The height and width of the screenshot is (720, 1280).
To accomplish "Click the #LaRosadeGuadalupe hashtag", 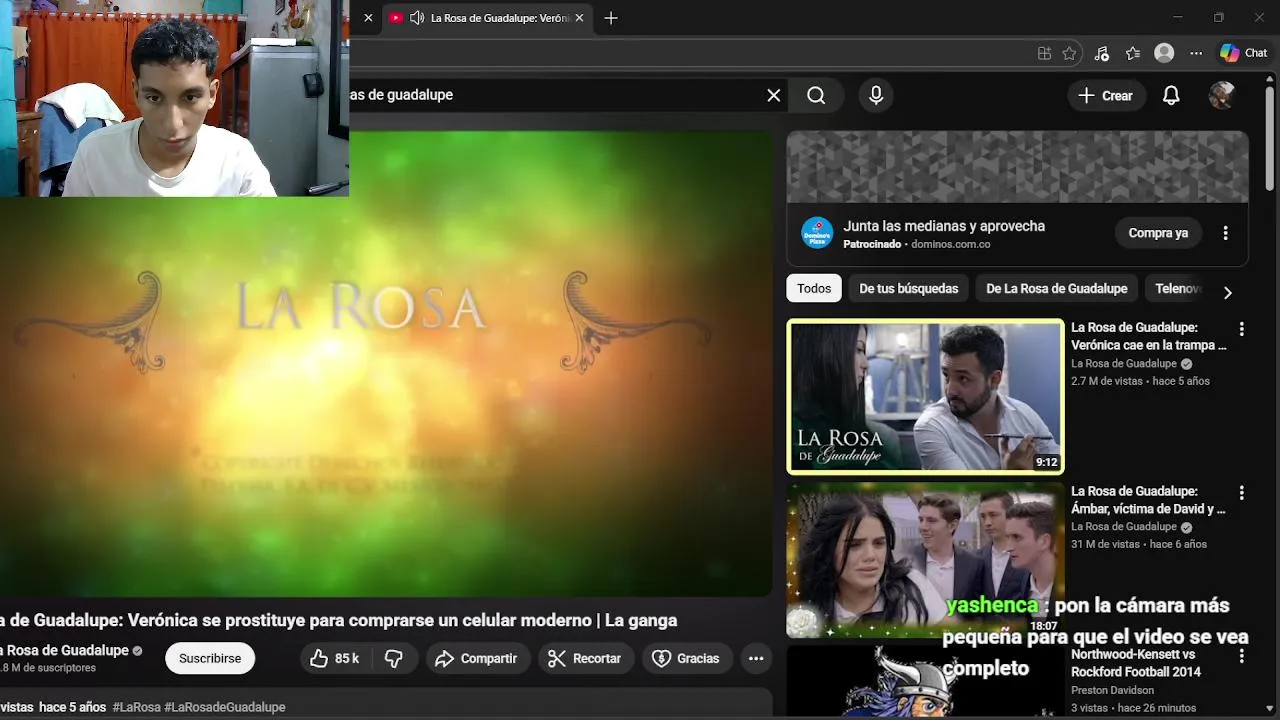I will point(225,707).
